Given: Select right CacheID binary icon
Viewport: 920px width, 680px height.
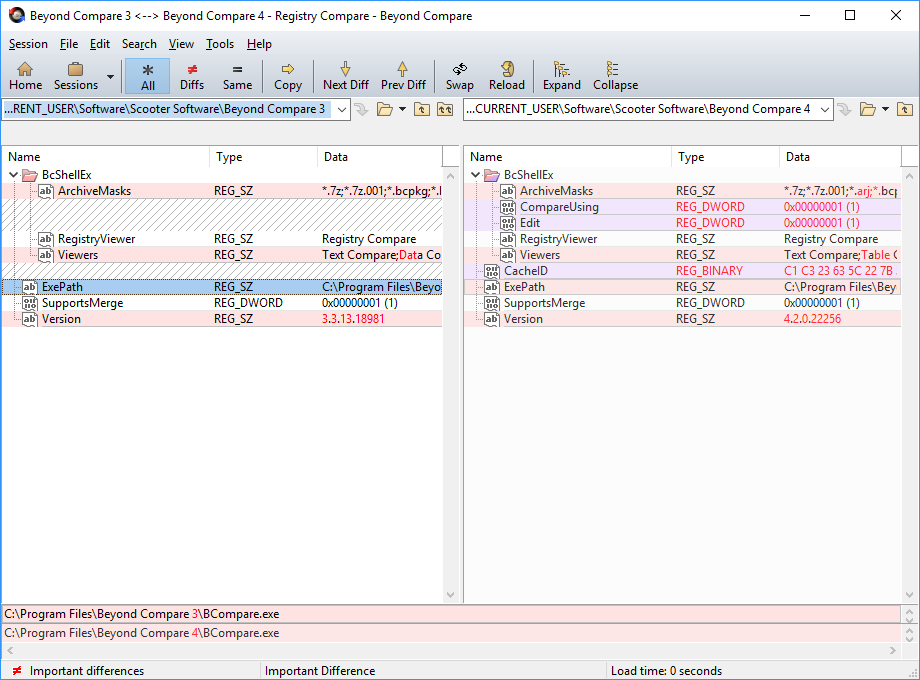Looking at the screenshot, I should pyautogui.click(x=492, y=270).
